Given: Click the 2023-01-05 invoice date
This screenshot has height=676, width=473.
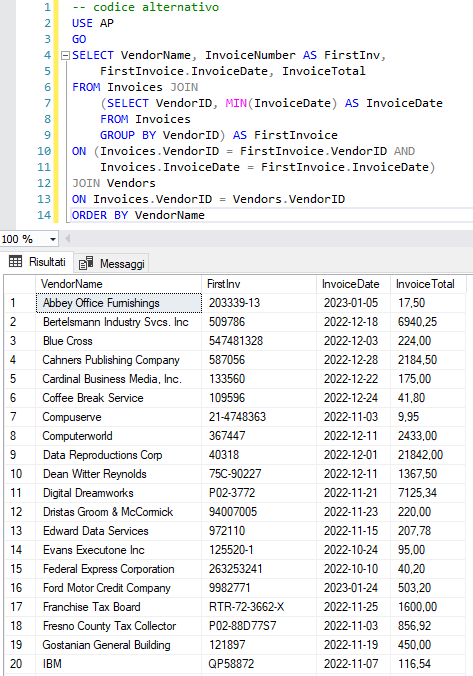Looking at the screenshot, I should (351, 303).
